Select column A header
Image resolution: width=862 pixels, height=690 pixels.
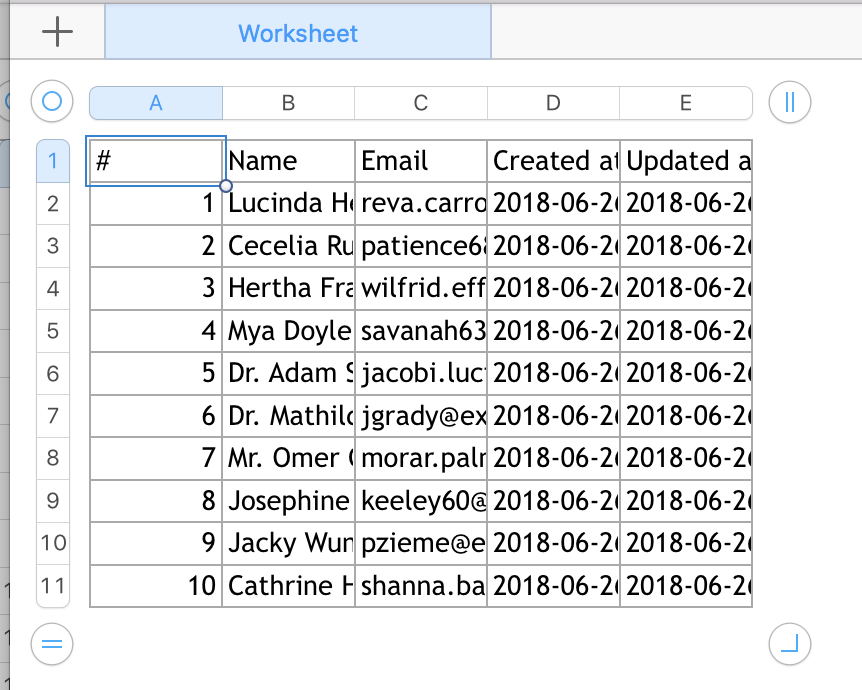(x=156, y=103)
